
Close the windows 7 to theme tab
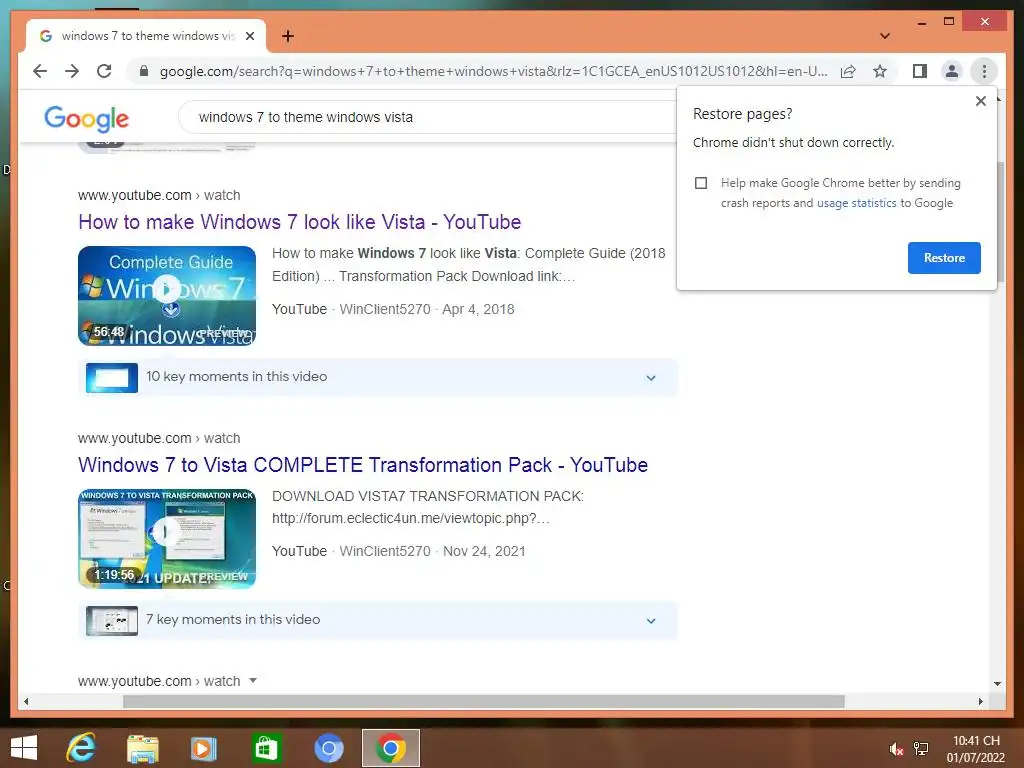[250, 36]
